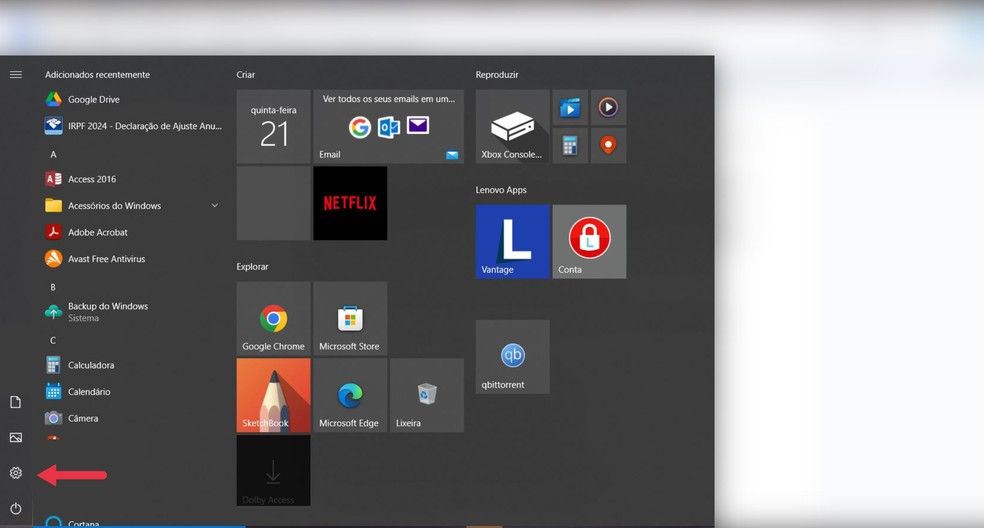Expand Acessórios do Windows folder chevron
Image resolution: width=984 pixels, height=528 pixels.
pos(215,205)
